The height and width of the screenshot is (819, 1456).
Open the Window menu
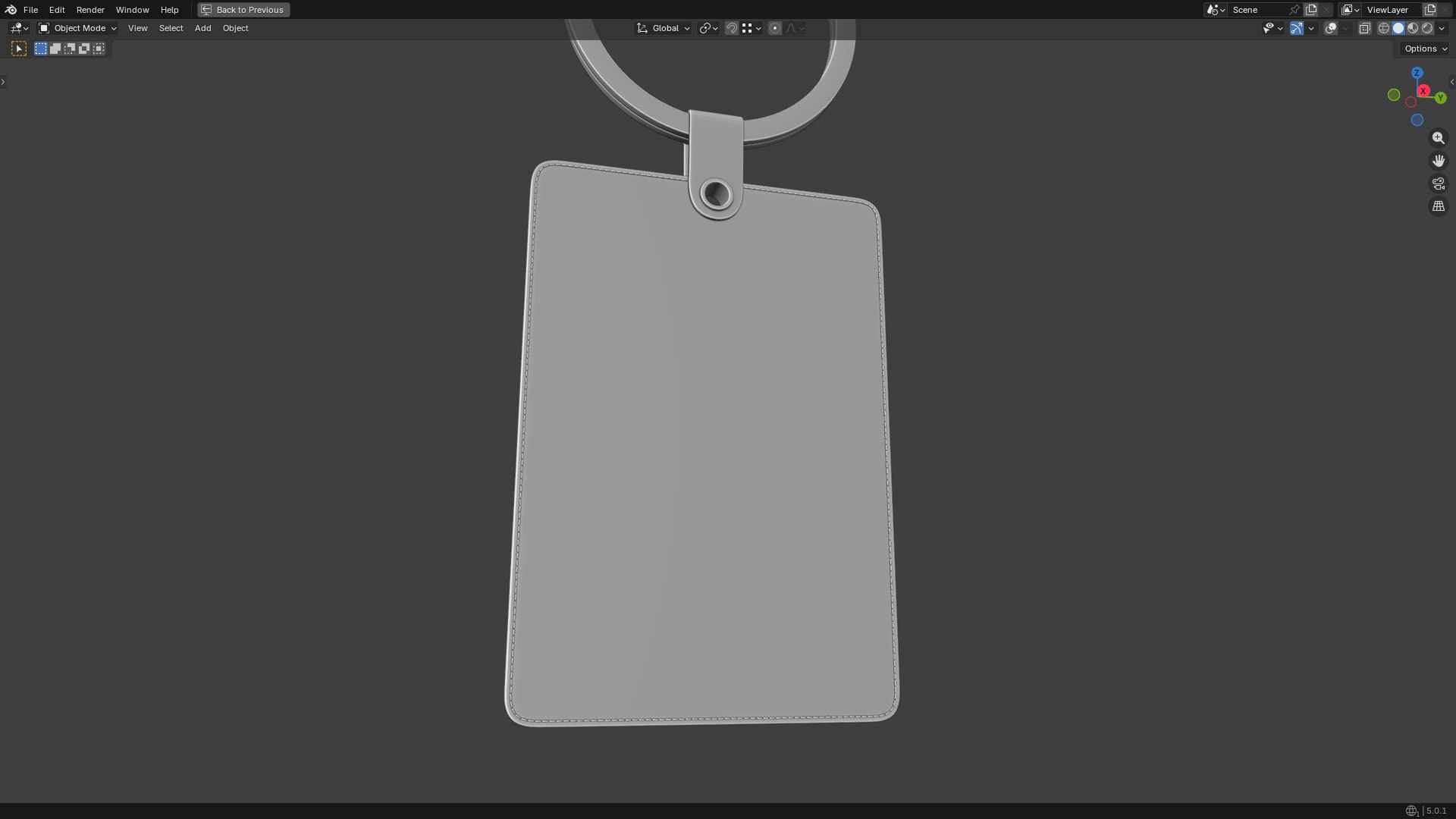132,10
